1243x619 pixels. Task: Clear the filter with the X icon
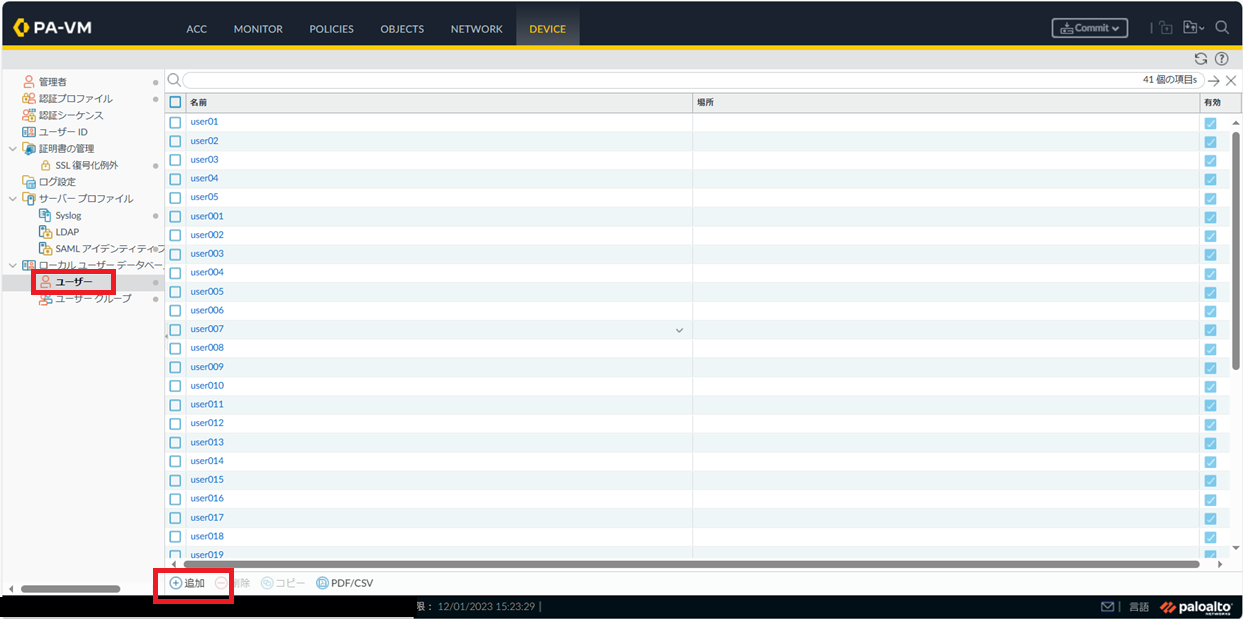click(x=1231, y=80)
